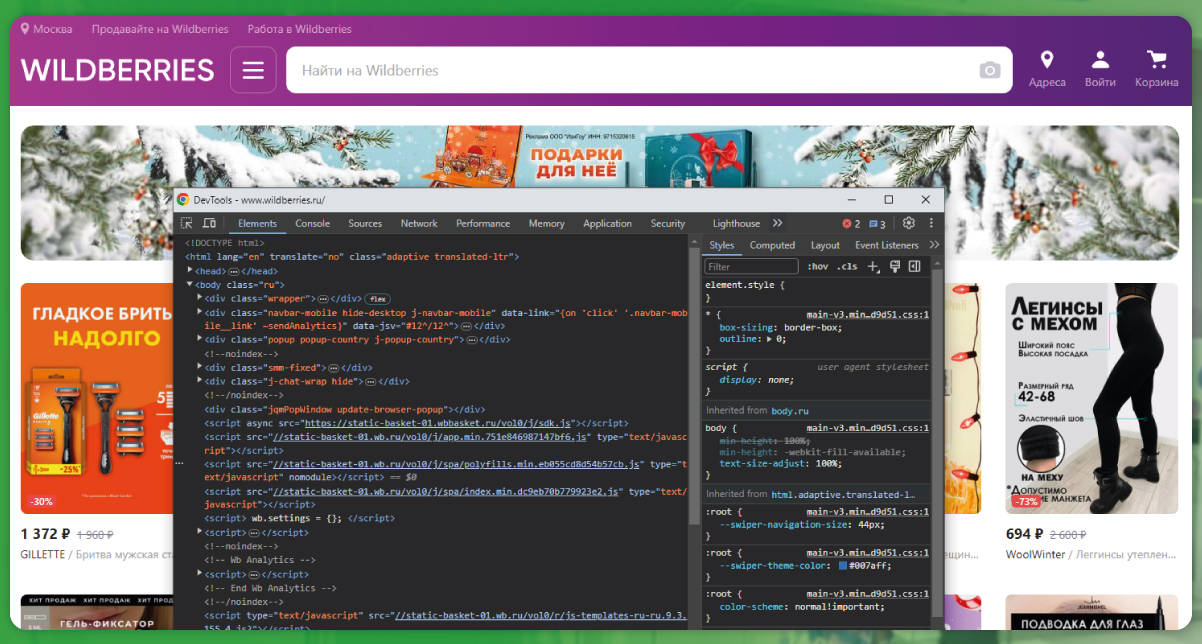Open the sdk.js script source link
This screenshot has width=1202, height=644.
click(438, 422)
